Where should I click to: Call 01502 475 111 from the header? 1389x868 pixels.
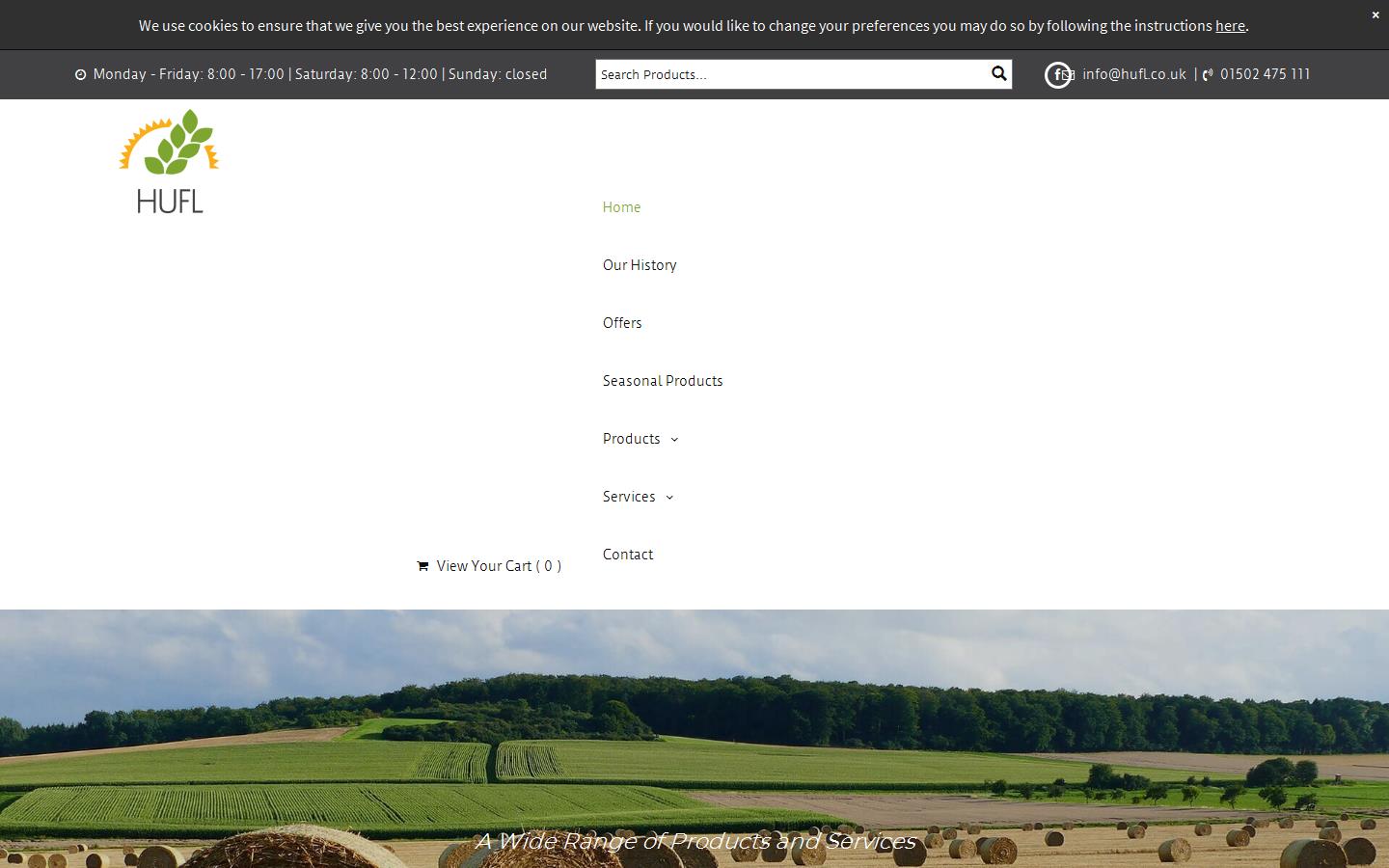[1265, 74]
